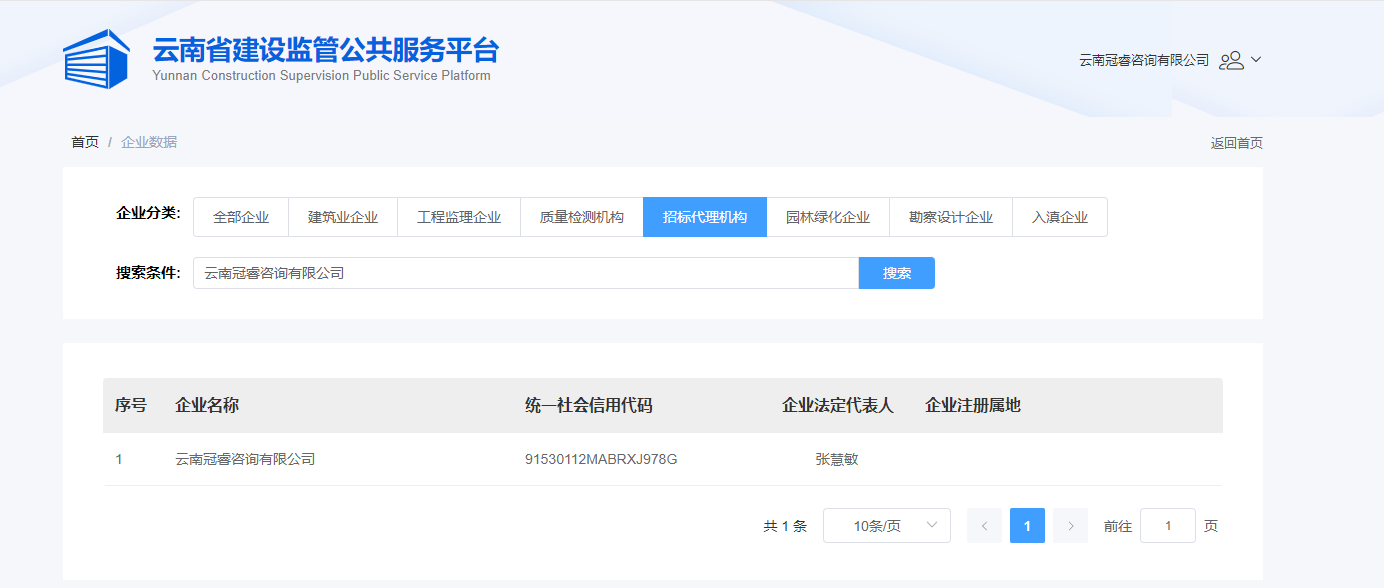Click the platform title 云南省建设监管公共服务平台
The width and height of the screenshot is (1384, 588).
325,50
